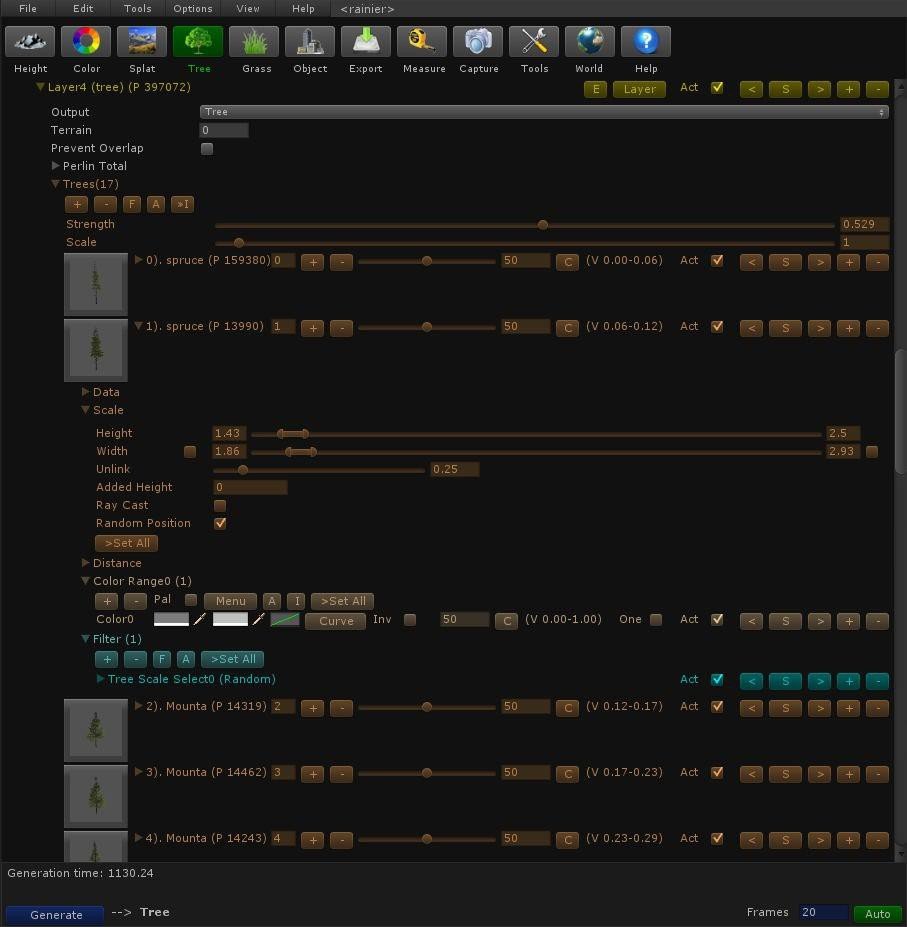
Task: Open the Color tool
Action: 86,41
